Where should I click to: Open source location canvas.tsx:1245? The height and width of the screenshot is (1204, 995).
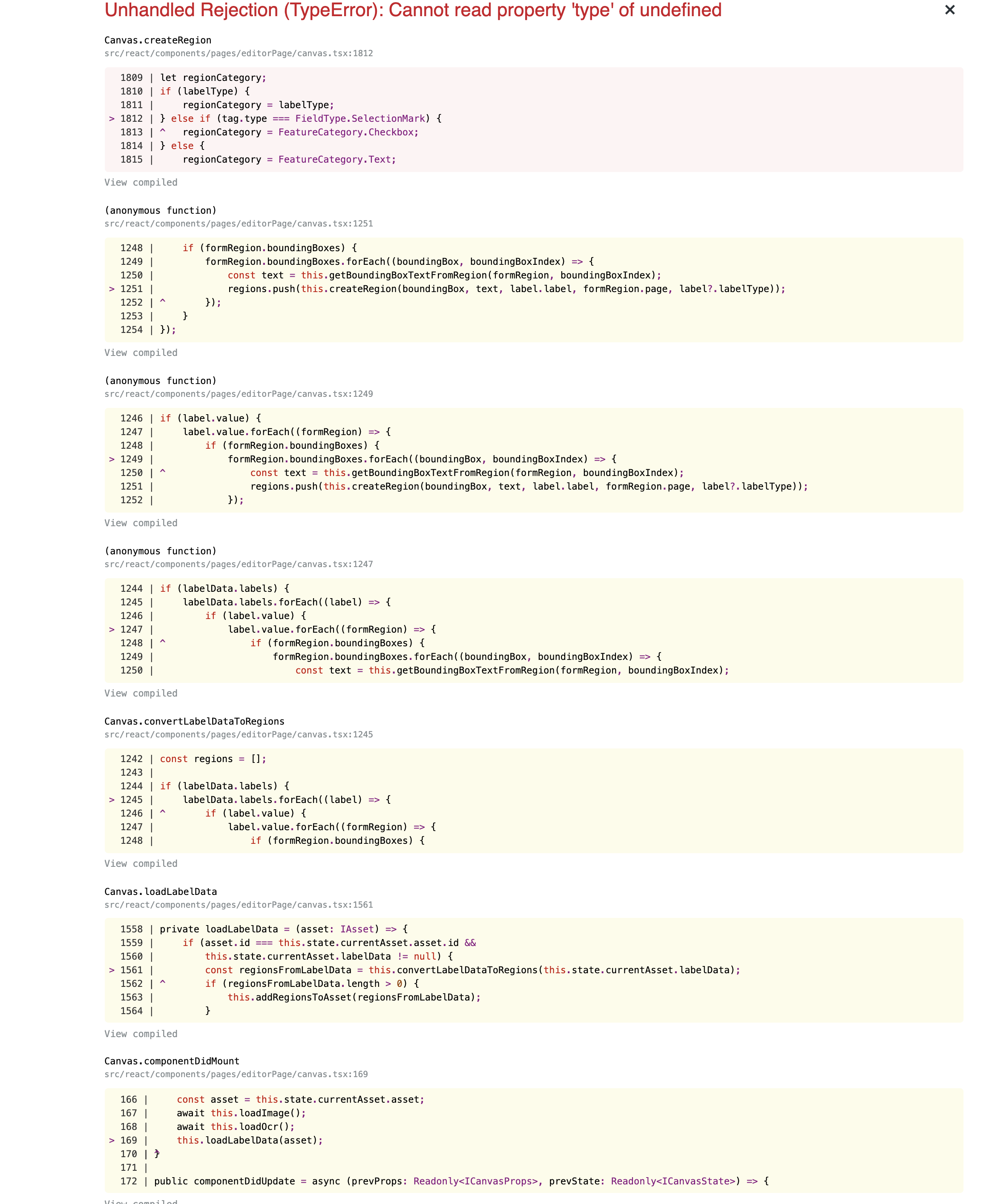239,734
